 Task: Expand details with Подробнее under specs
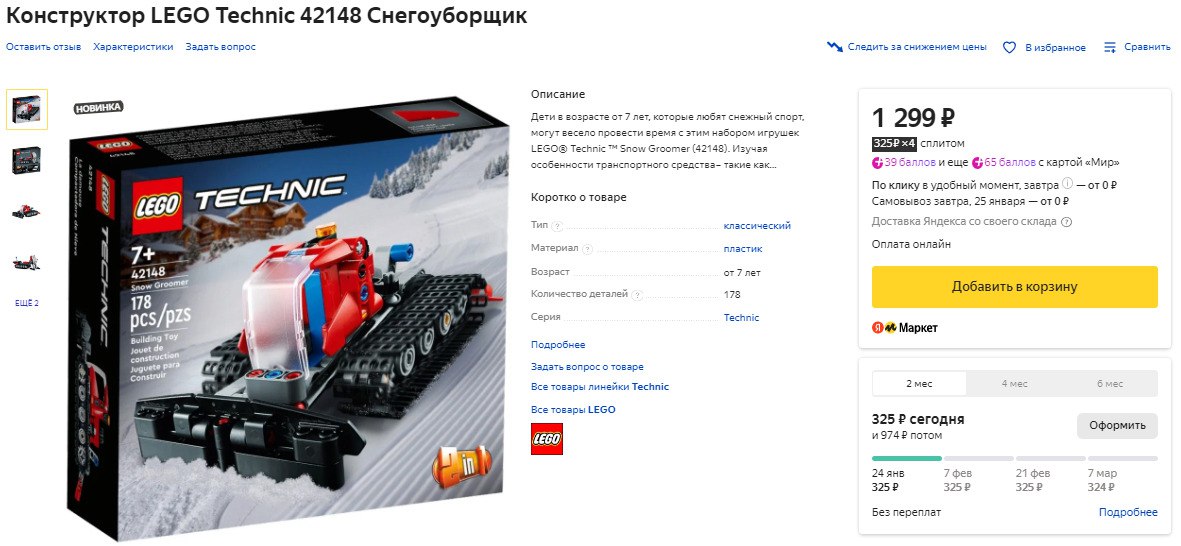[558, 345]
